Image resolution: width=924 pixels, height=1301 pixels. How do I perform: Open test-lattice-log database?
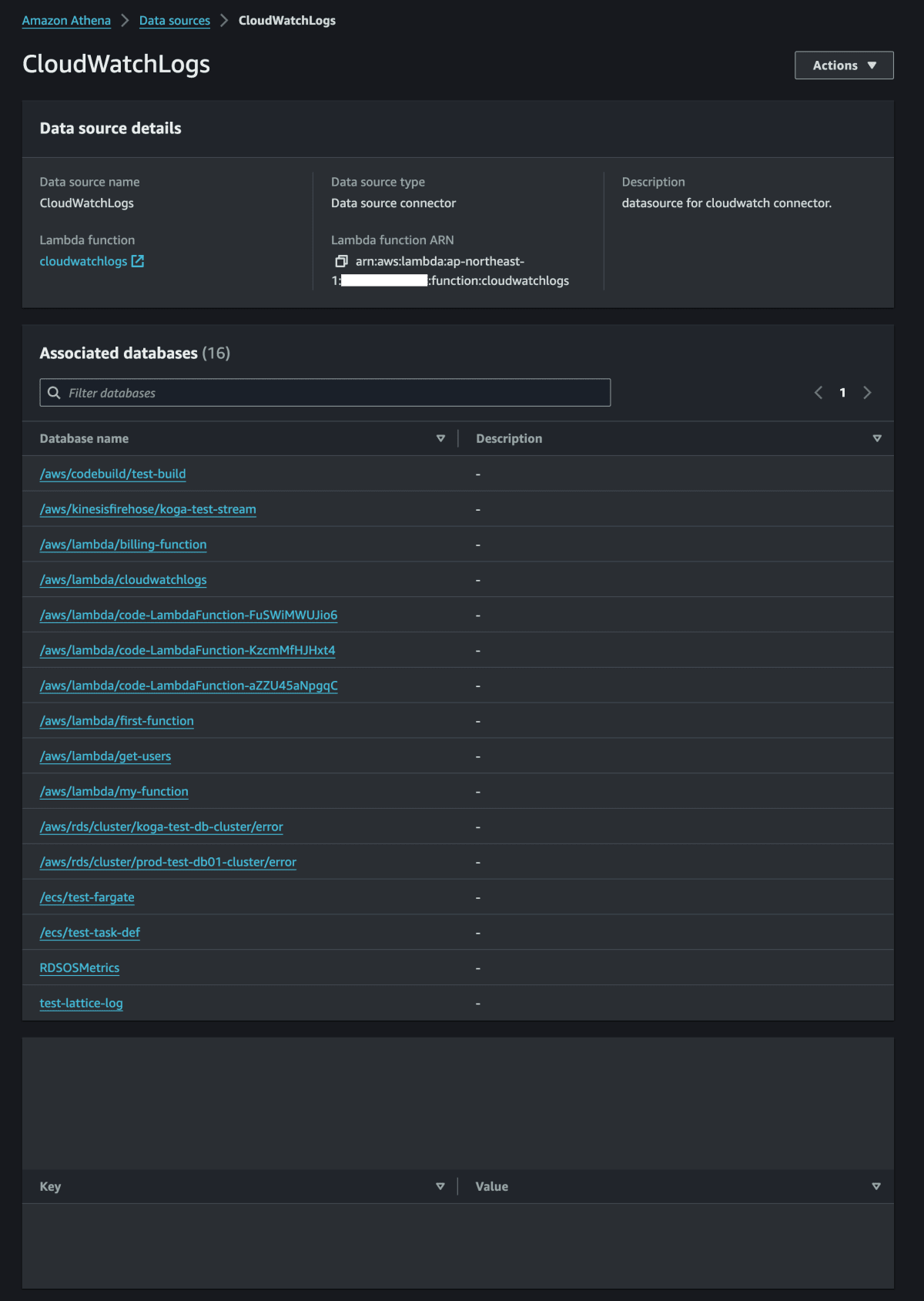point(81,1003)
